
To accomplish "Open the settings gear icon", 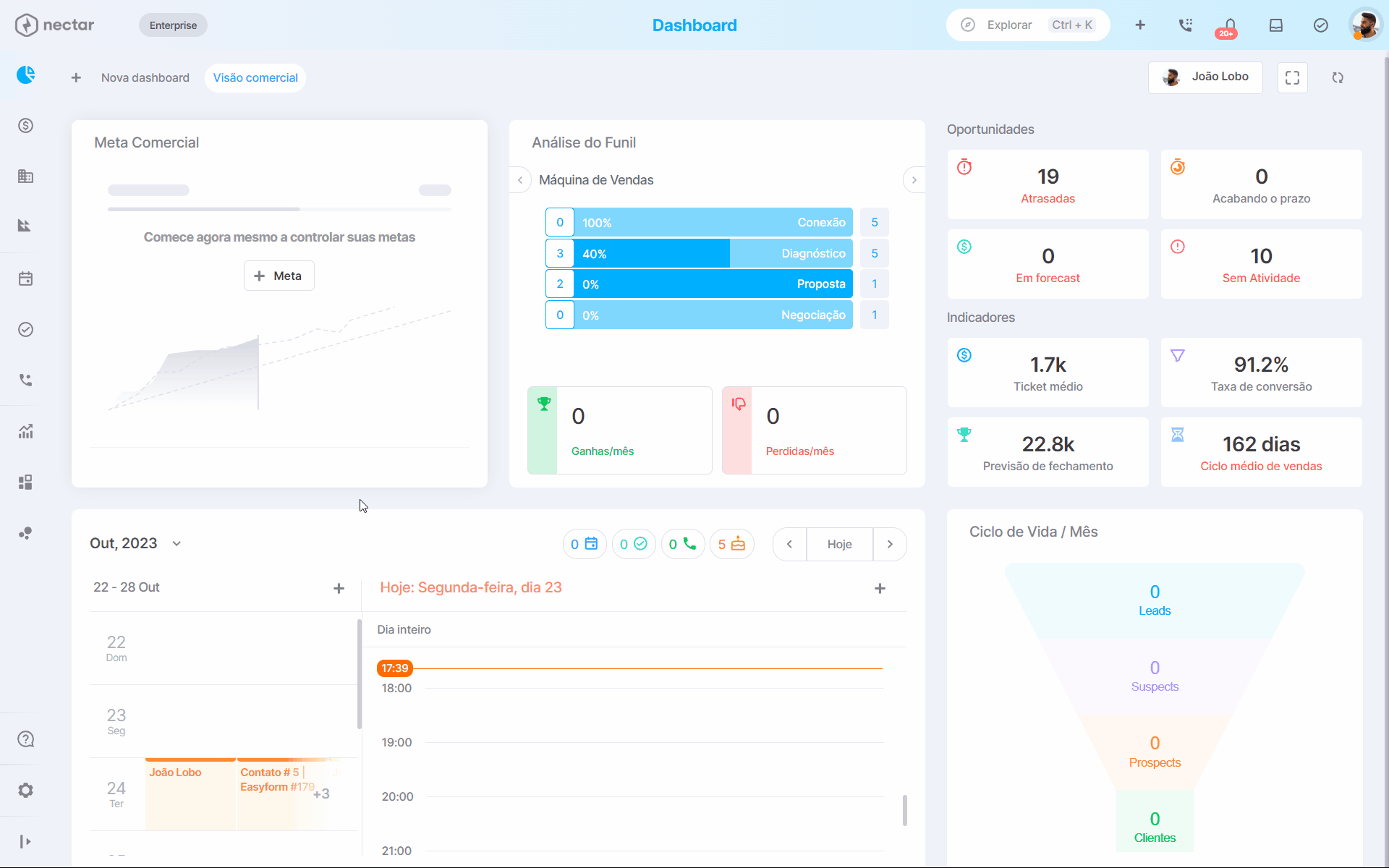I will click(x=26, y=790).
